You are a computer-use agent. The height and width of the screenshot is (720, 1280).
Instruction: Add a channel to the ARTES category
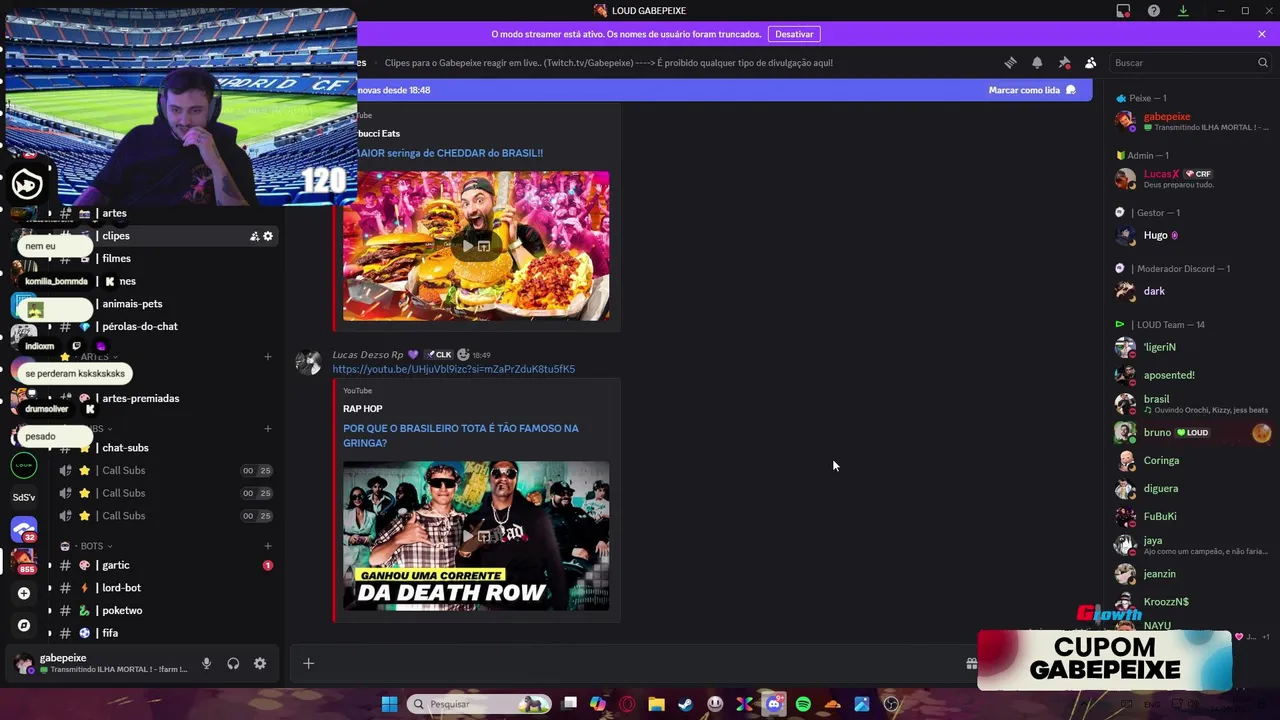(x=268, y=357)
